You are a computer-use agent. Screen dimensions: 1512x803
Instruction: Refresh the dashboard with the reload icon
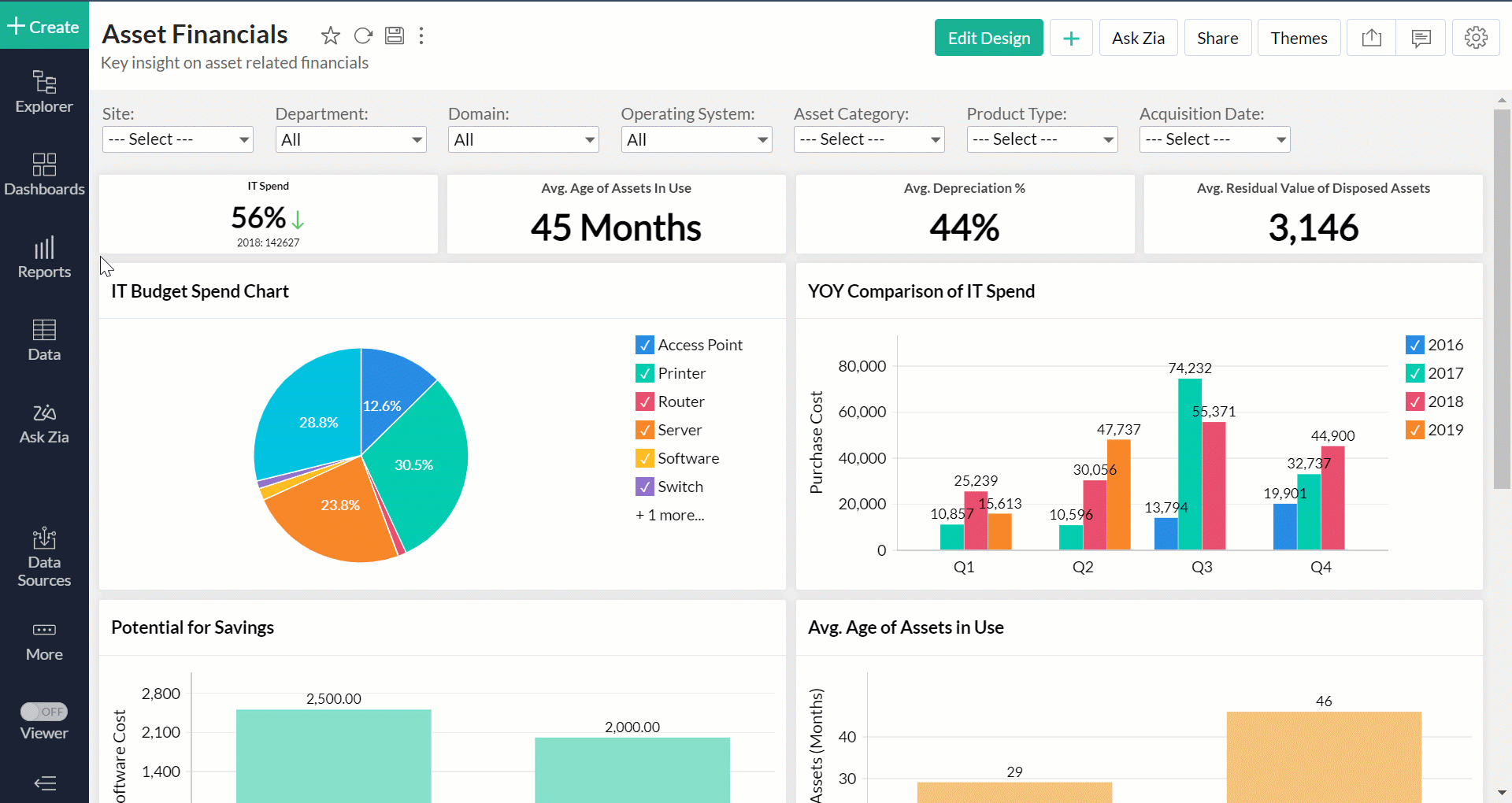coord(363,35)
